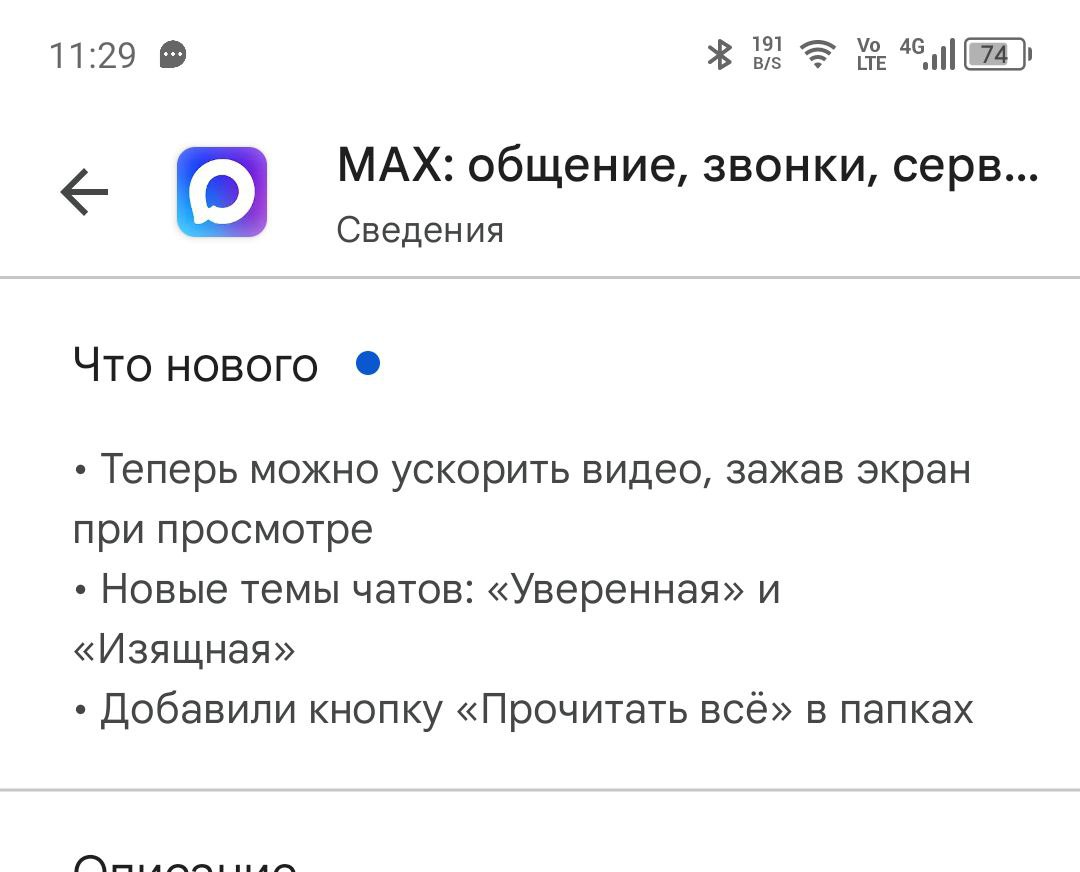Tap the line about the «Прочитать всё» button

pos(523,709)
